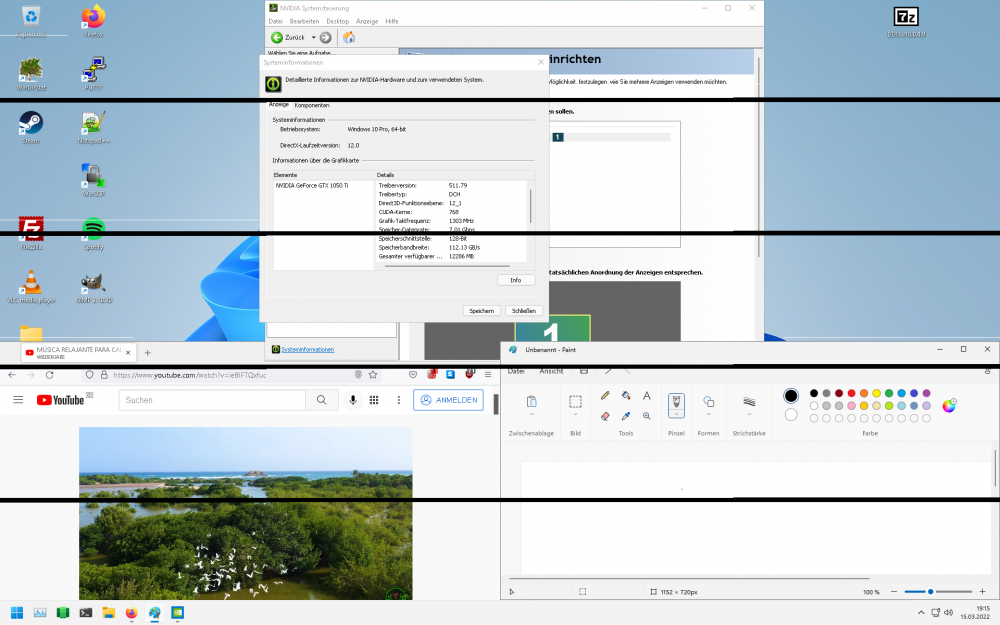Open the YouTube hamburger guide menu
This screenshot has height=625, width=1000.
coord(18,400)
